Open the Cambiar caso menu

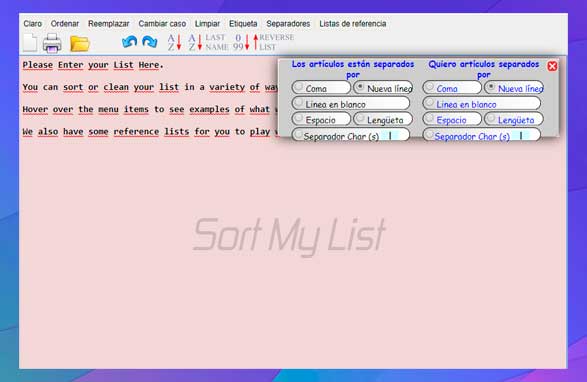(x=162, y=24)
